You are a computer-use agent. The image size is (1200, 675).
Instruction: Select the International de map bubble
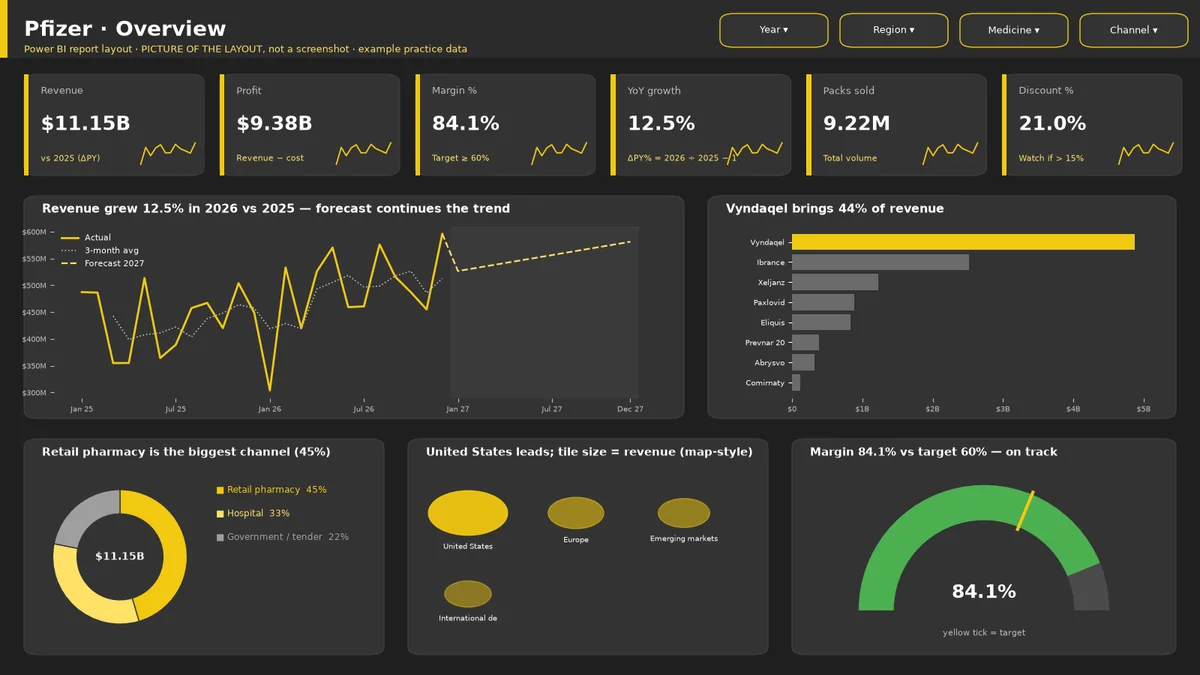coord(468,594)
